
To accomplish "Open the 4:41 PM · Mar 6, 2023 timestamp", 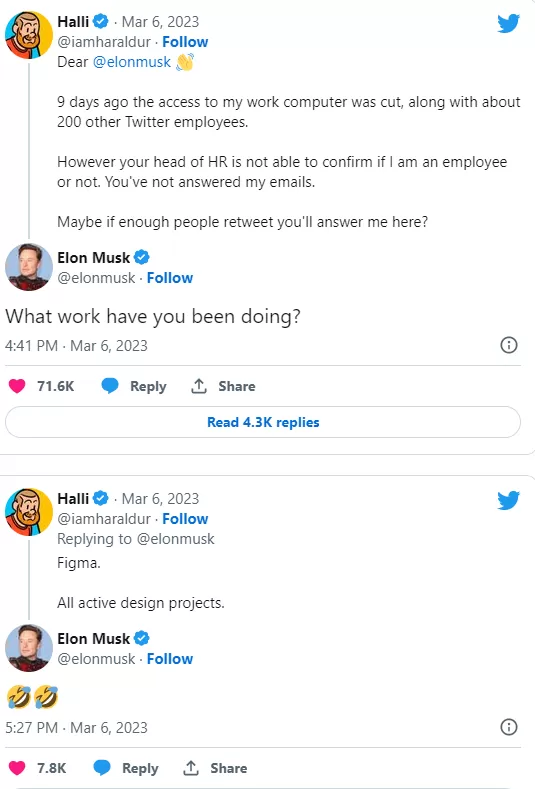I will 77,346.
